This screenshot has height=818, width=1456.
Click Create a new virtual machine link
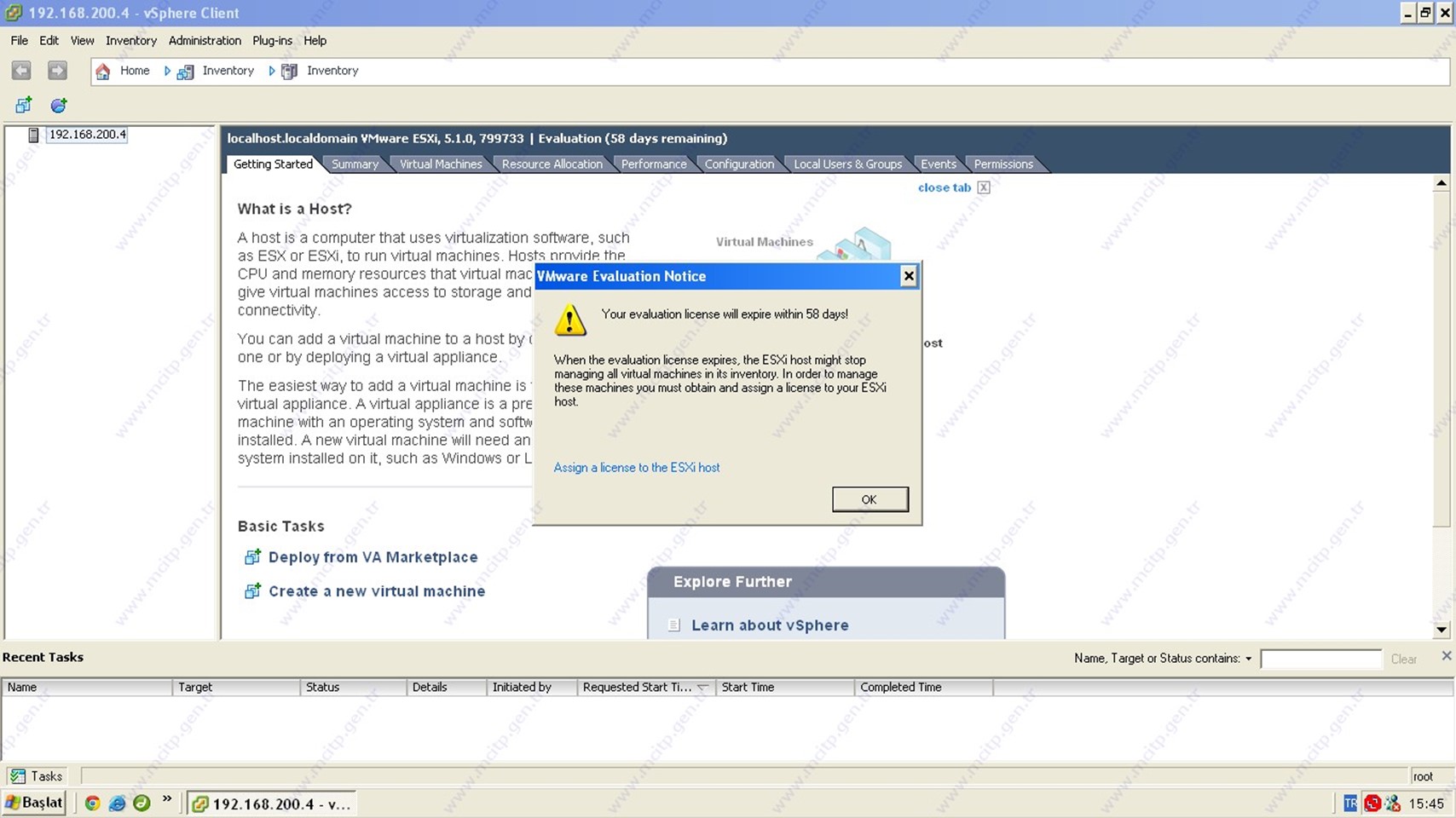(x=377, y=591)
